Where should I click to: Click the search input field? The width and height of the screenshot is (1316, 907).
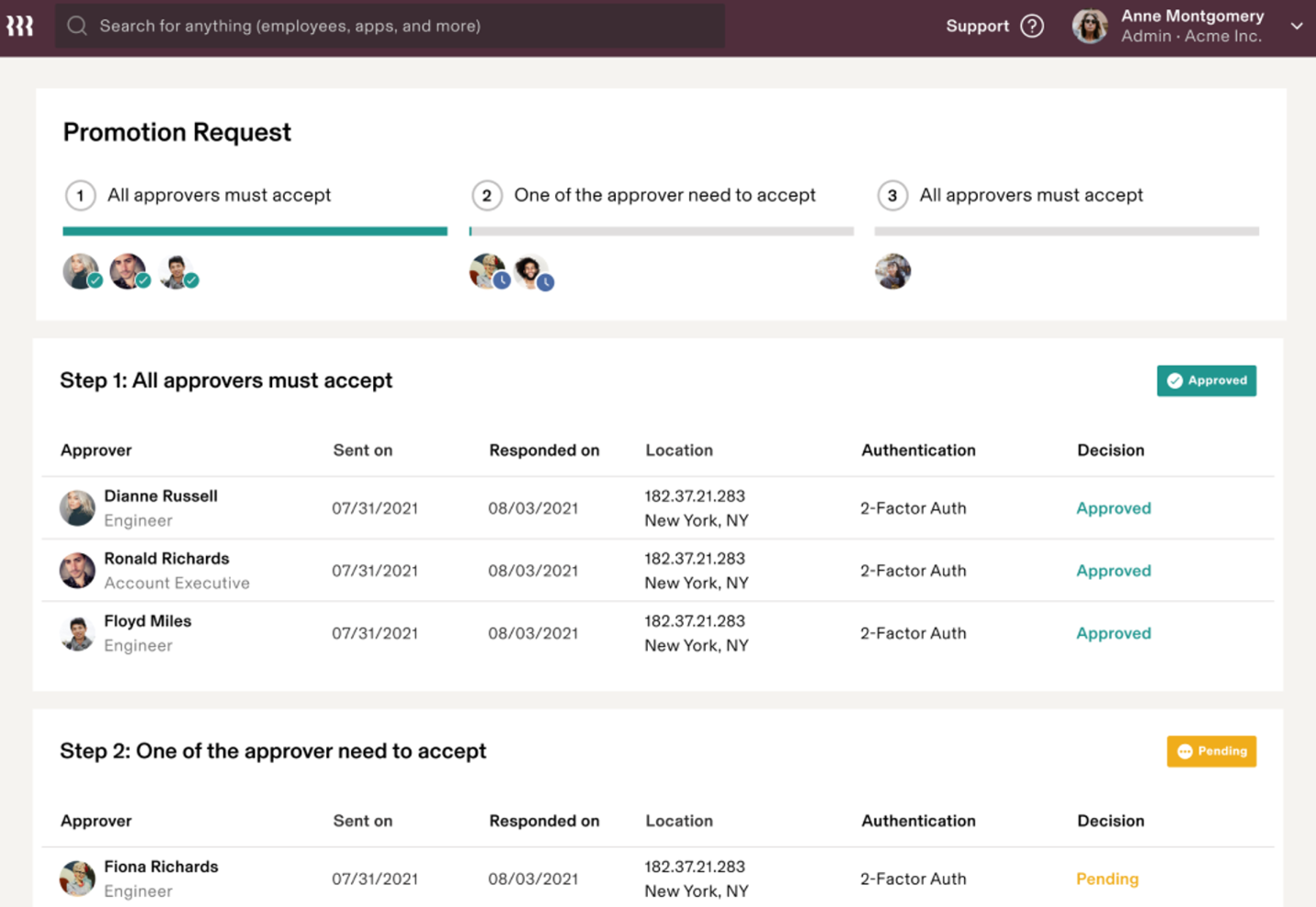coord(368,26)
